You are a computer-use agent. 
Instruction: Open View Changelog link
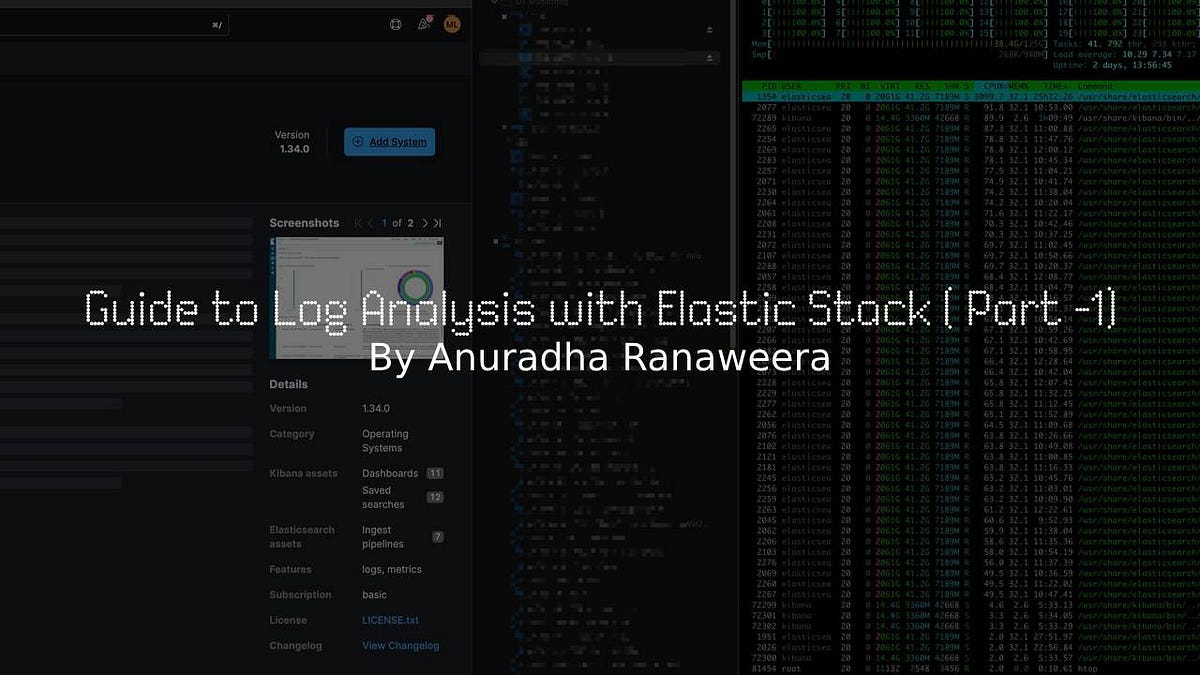[x=399, y=645]
